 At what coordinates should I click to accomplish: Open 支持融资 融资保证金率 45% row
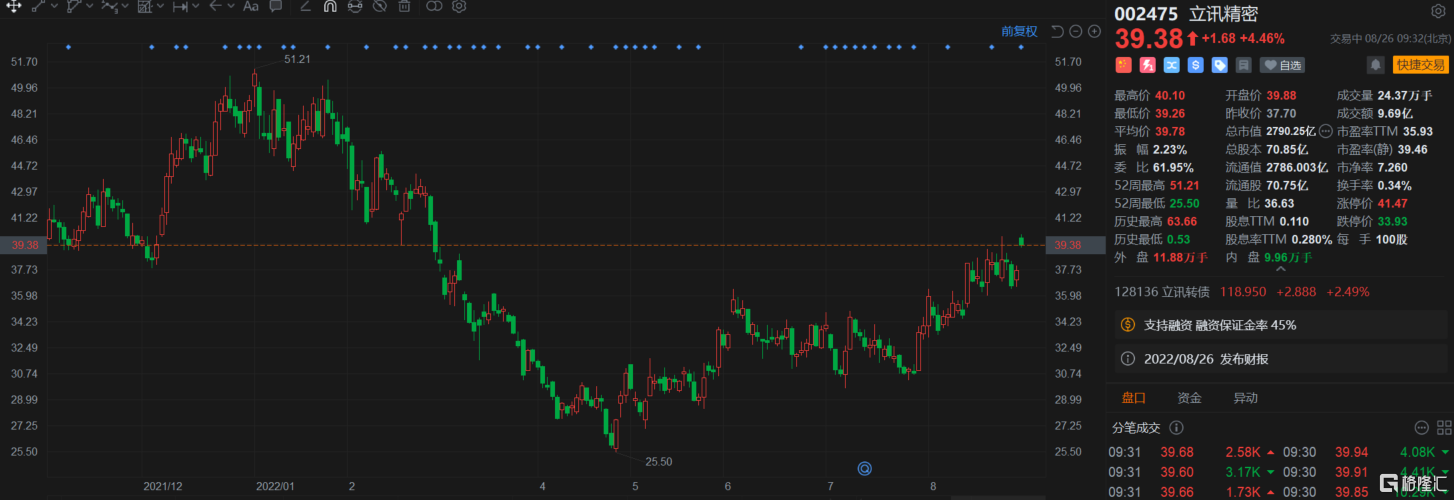(1280, 325)
